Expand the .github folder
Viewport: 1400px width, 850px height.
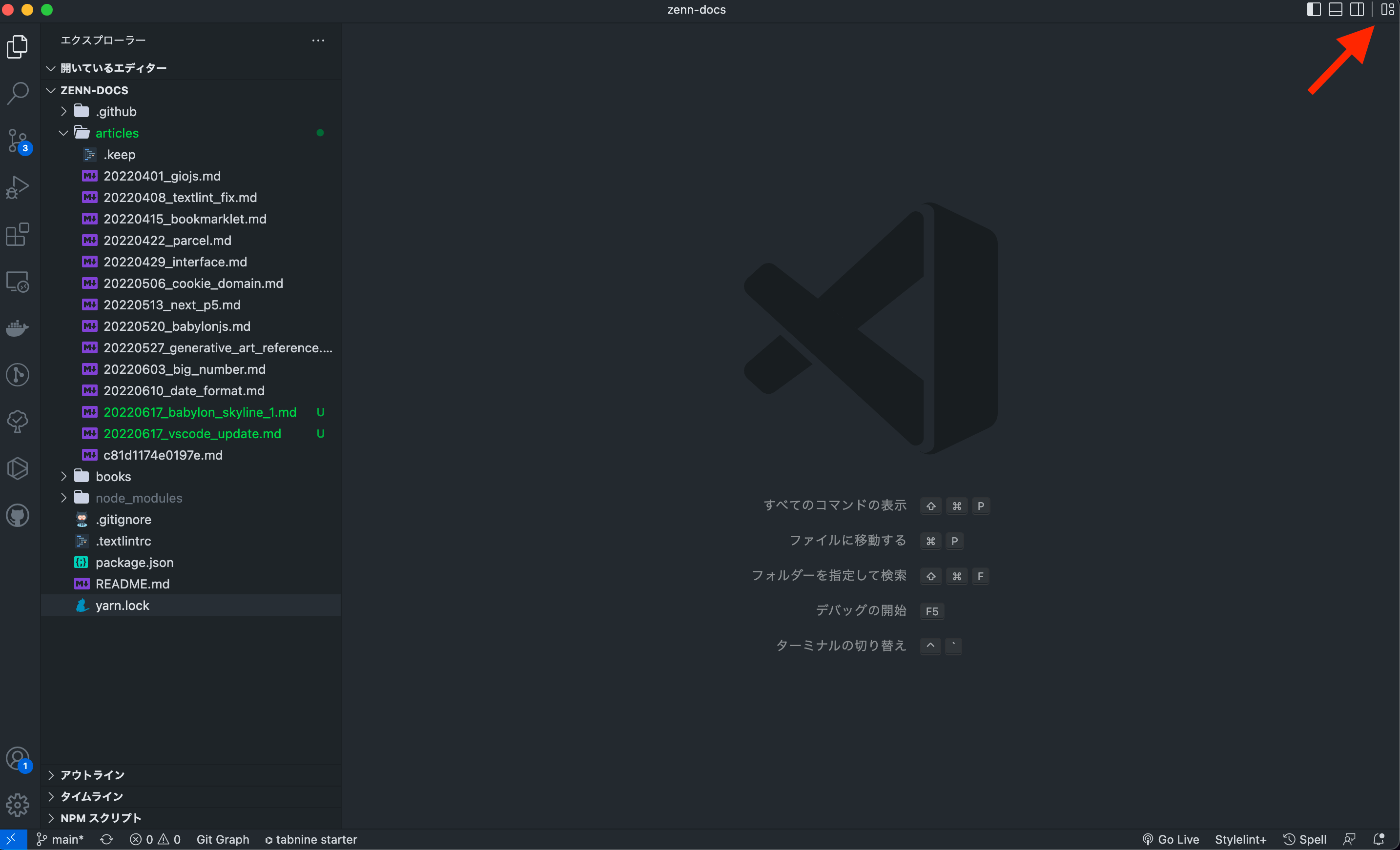coord(191,112)
